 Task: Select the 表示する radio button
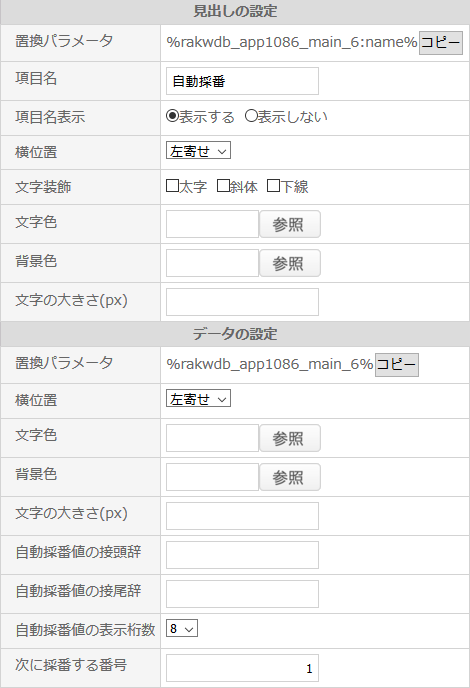click(x=172, y=116)
